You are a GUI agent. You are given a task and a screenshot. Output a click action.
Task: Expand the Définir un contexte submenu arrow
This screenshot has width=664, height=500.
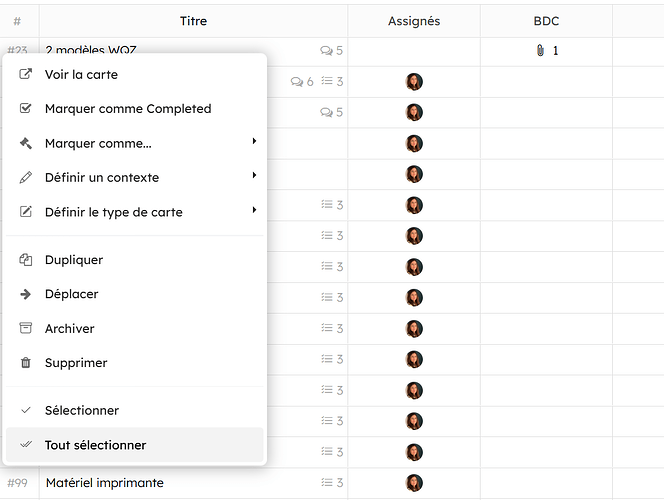[254, 176]
